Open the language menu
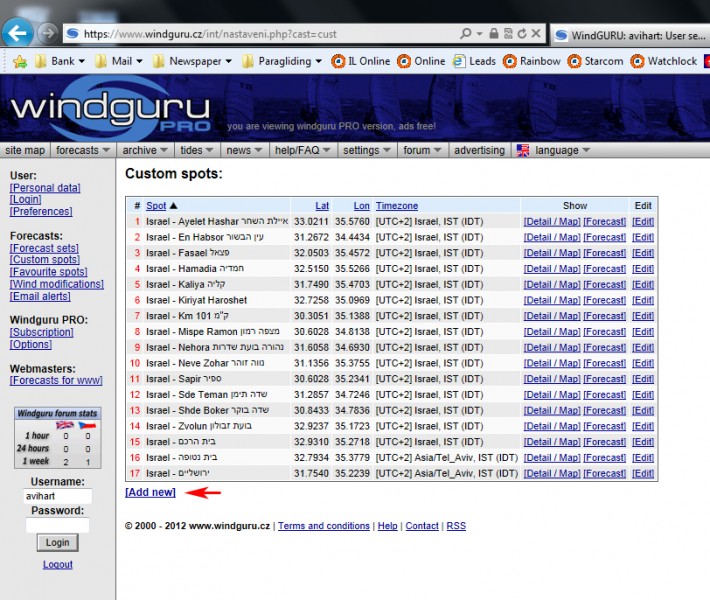The image size is (710, 600). point(562,150)
